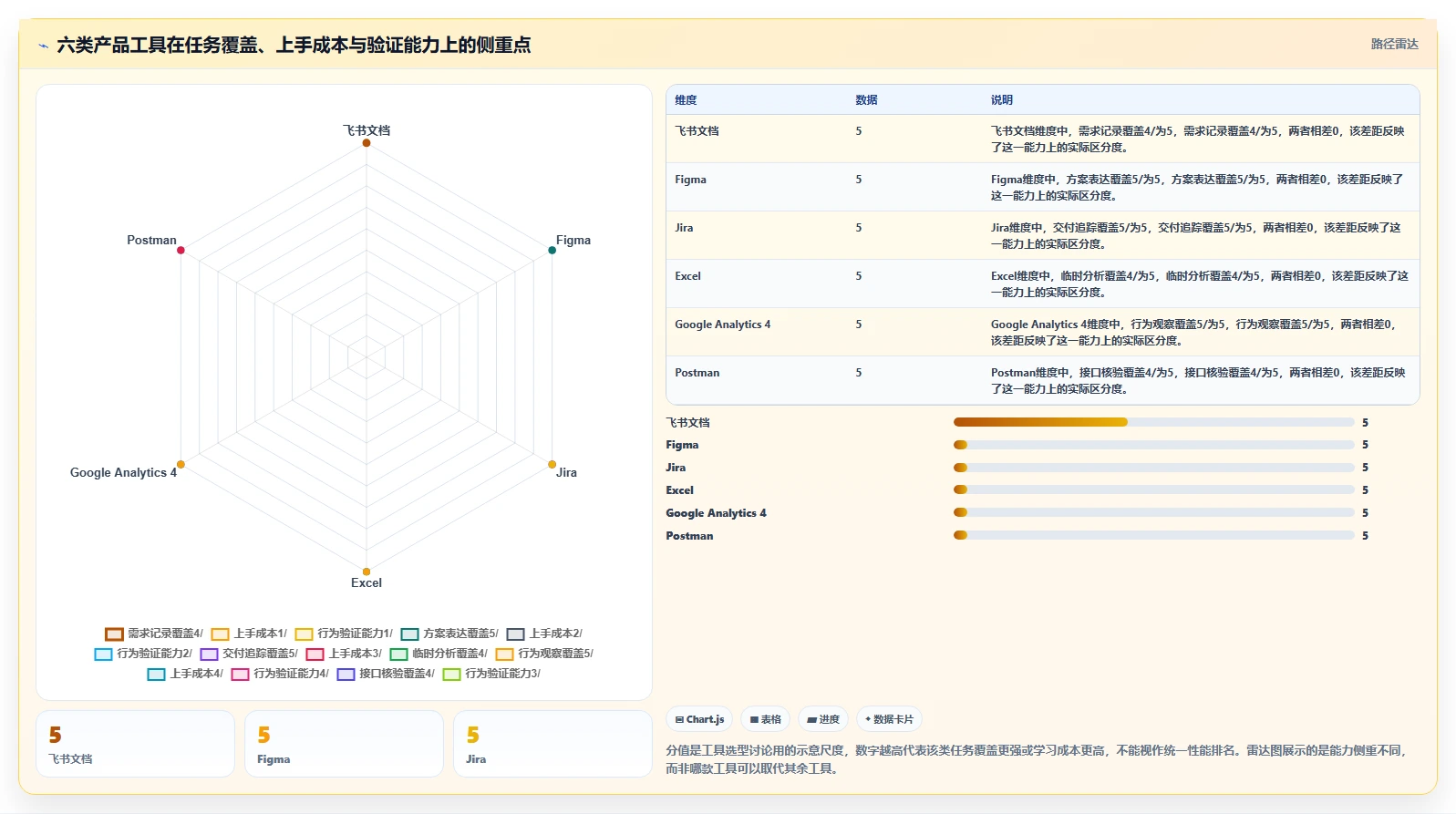Screen dimensions: 1456x814
Task: Open the Figma summary card
Action: click(344, 744)
